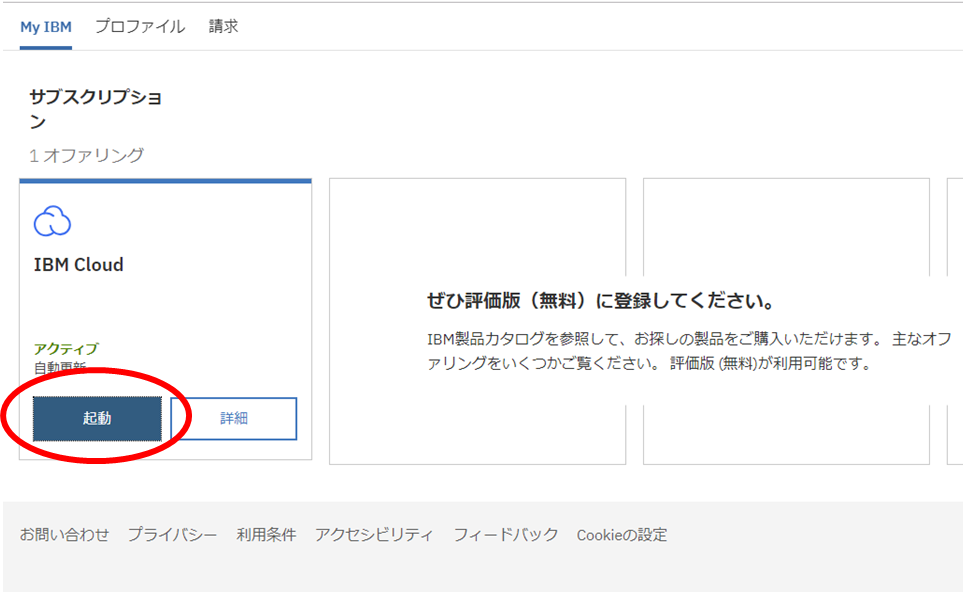Launch IBM Cloud with 起動 button
This screenshot has height=592, width=963.
(x=97, y=419)
